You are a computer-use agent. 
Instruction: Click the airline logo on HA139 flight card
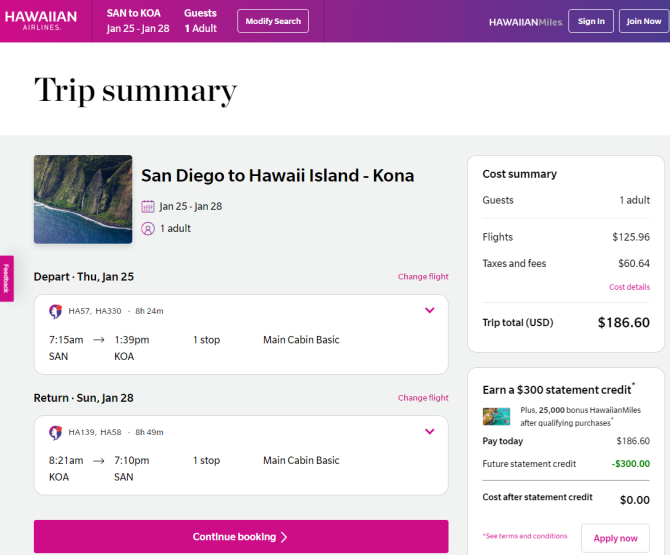click(56, 432)
